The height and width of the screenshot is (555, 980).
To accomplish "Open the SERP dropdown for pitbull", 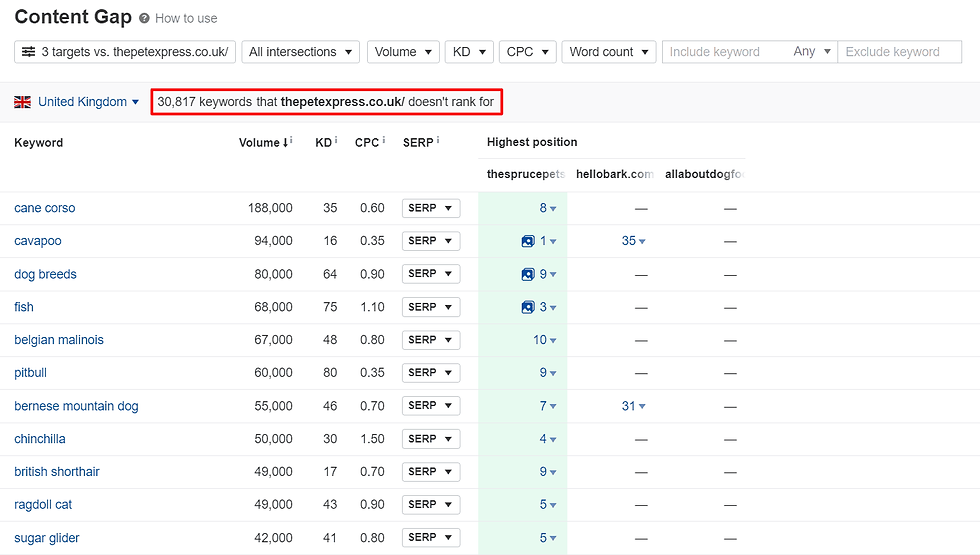I will click(431, 372).
